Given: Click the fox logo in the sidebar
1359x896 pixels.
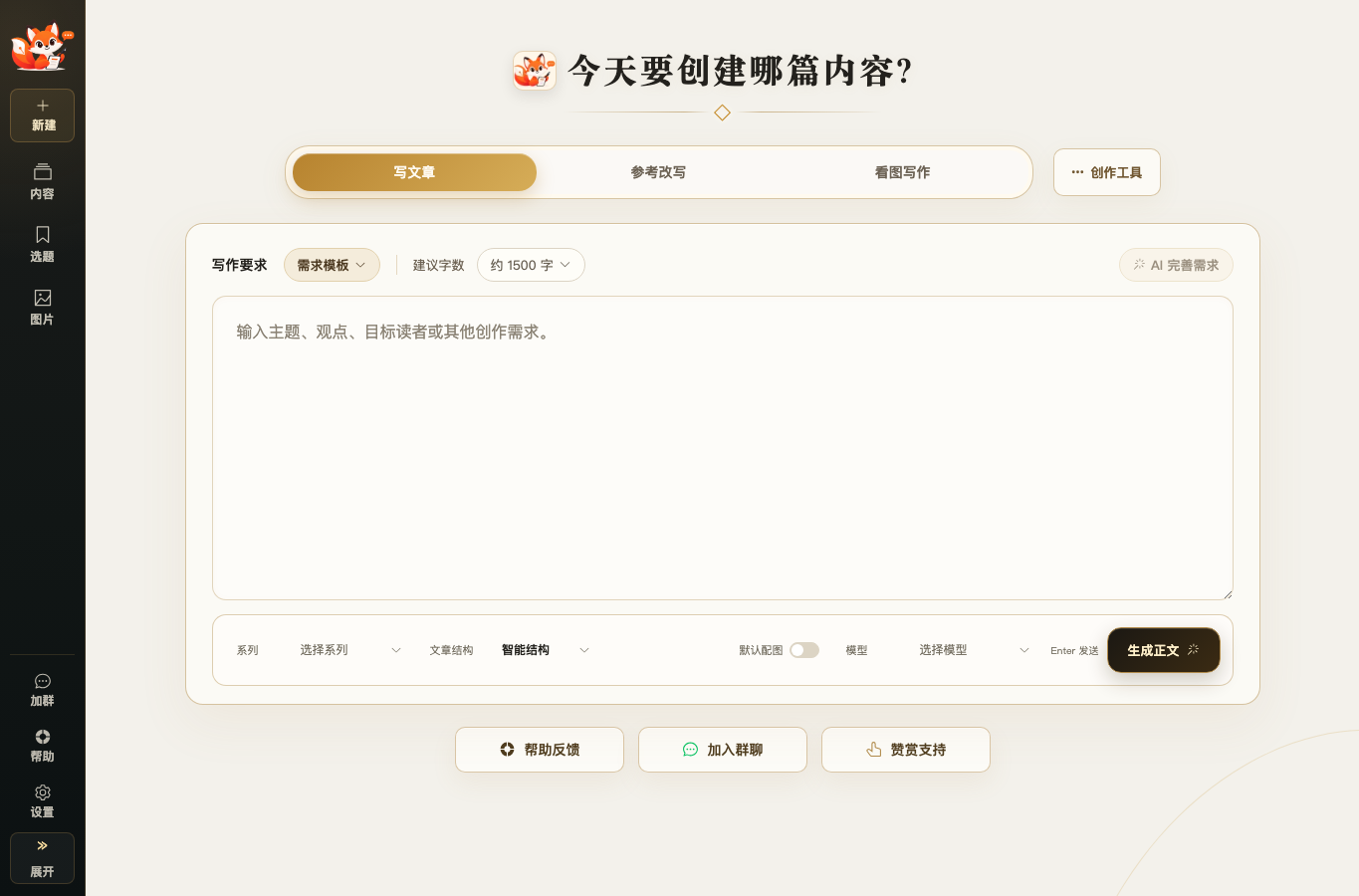Looking at the screenshot, I should [x=42, y=46].
